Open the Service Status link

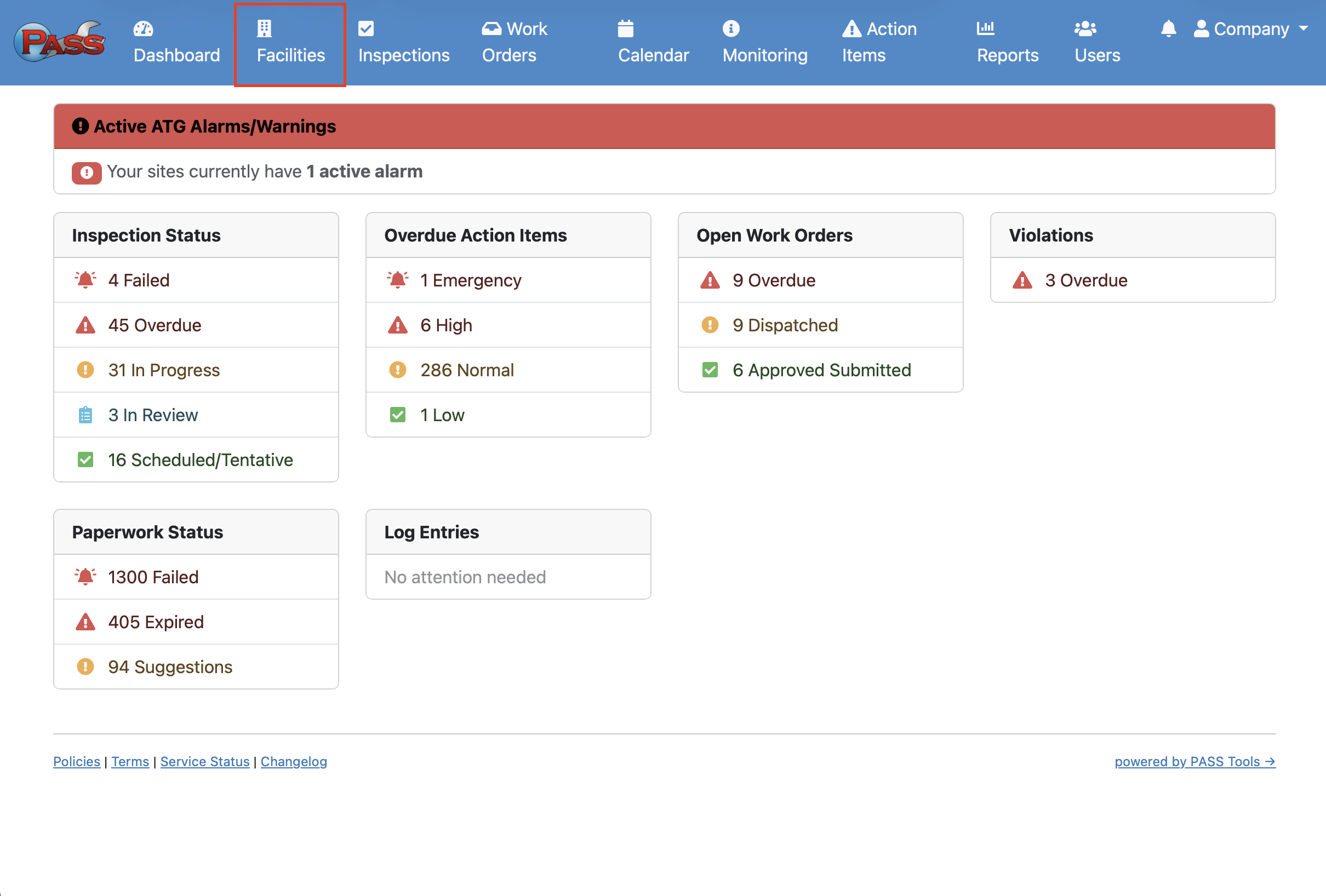point(205,761)
